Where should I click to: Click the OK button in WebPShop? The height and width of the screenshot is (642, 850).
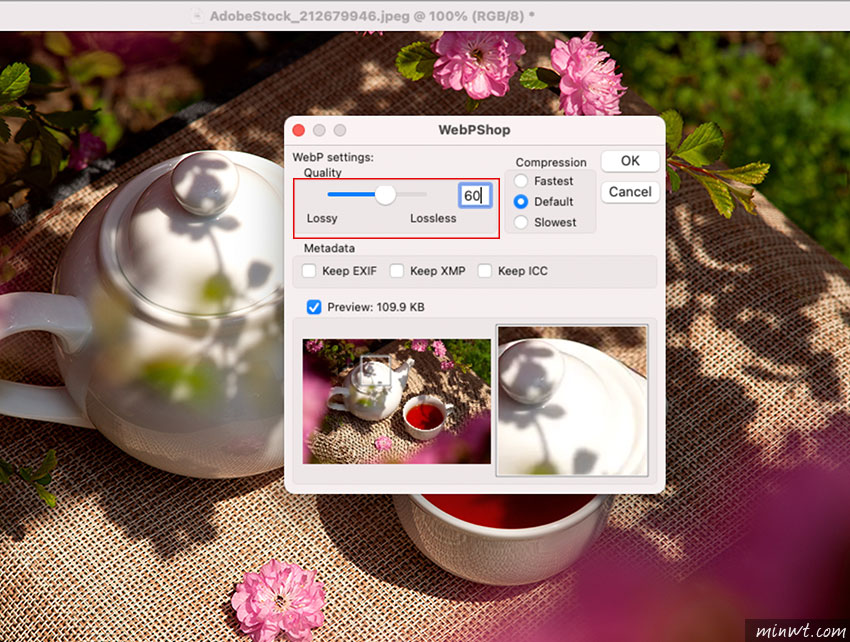630,161
